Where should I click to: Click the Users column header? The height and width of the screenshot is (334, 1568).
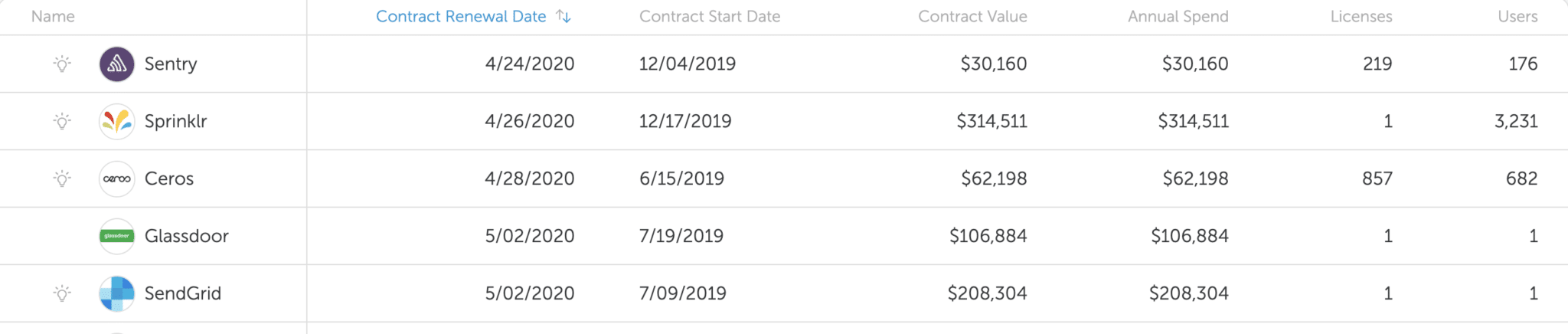pos(1517,16)
